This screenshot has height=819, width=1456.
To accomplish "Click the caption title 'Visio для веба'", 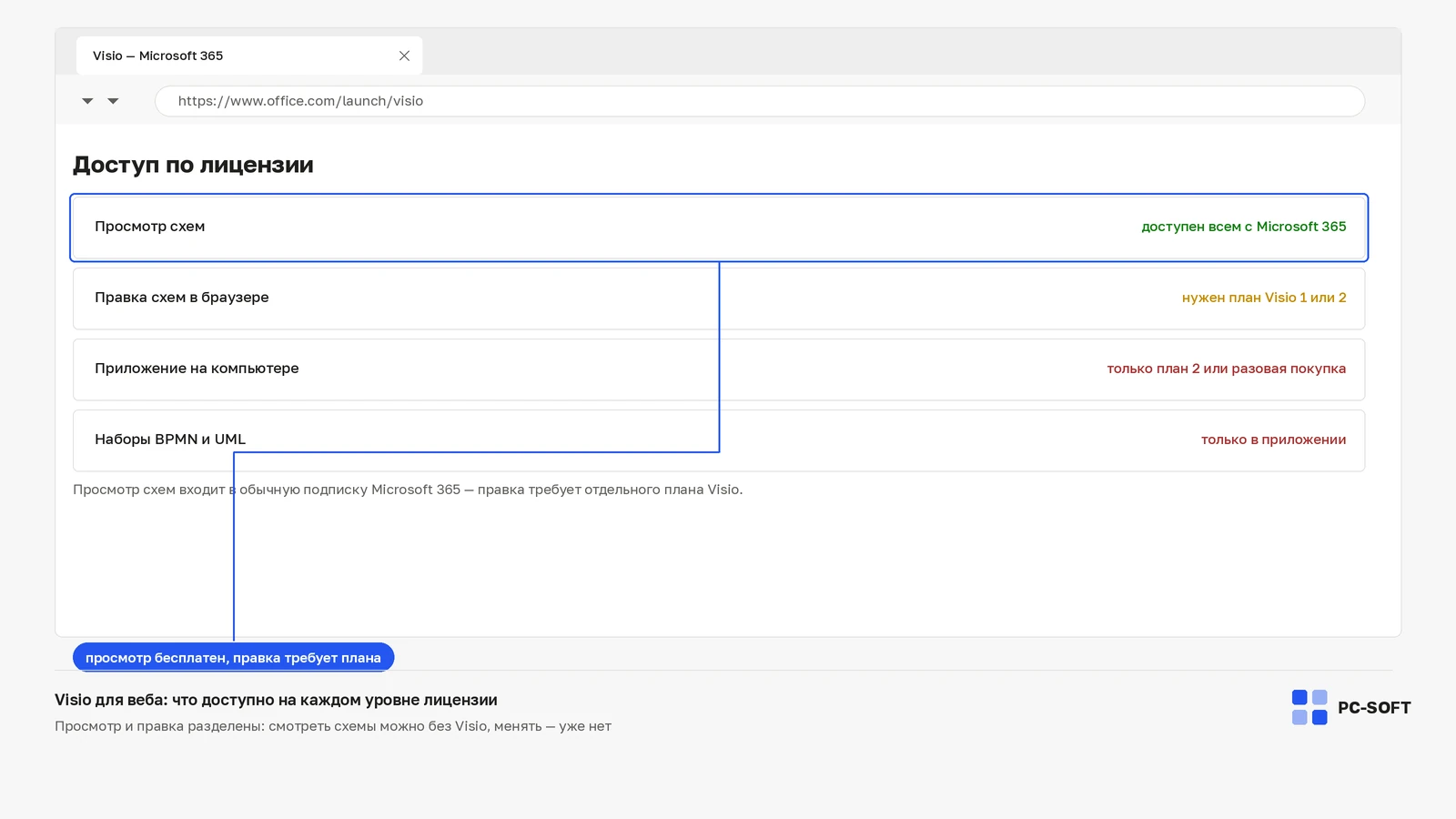I will (x=276, y=700).
